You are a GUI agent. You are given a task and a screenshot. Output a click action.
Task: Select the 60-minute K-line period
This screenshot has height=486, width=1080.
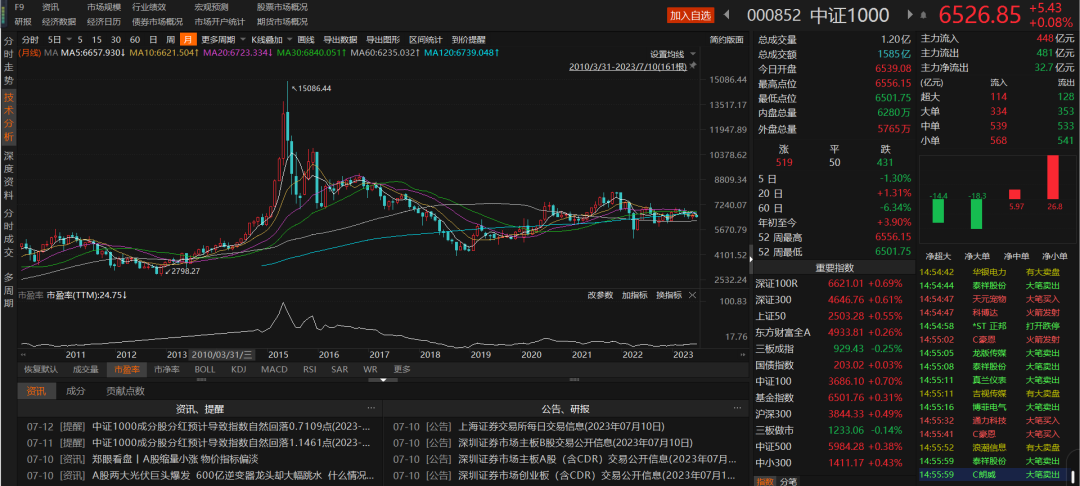coord(135,39)
